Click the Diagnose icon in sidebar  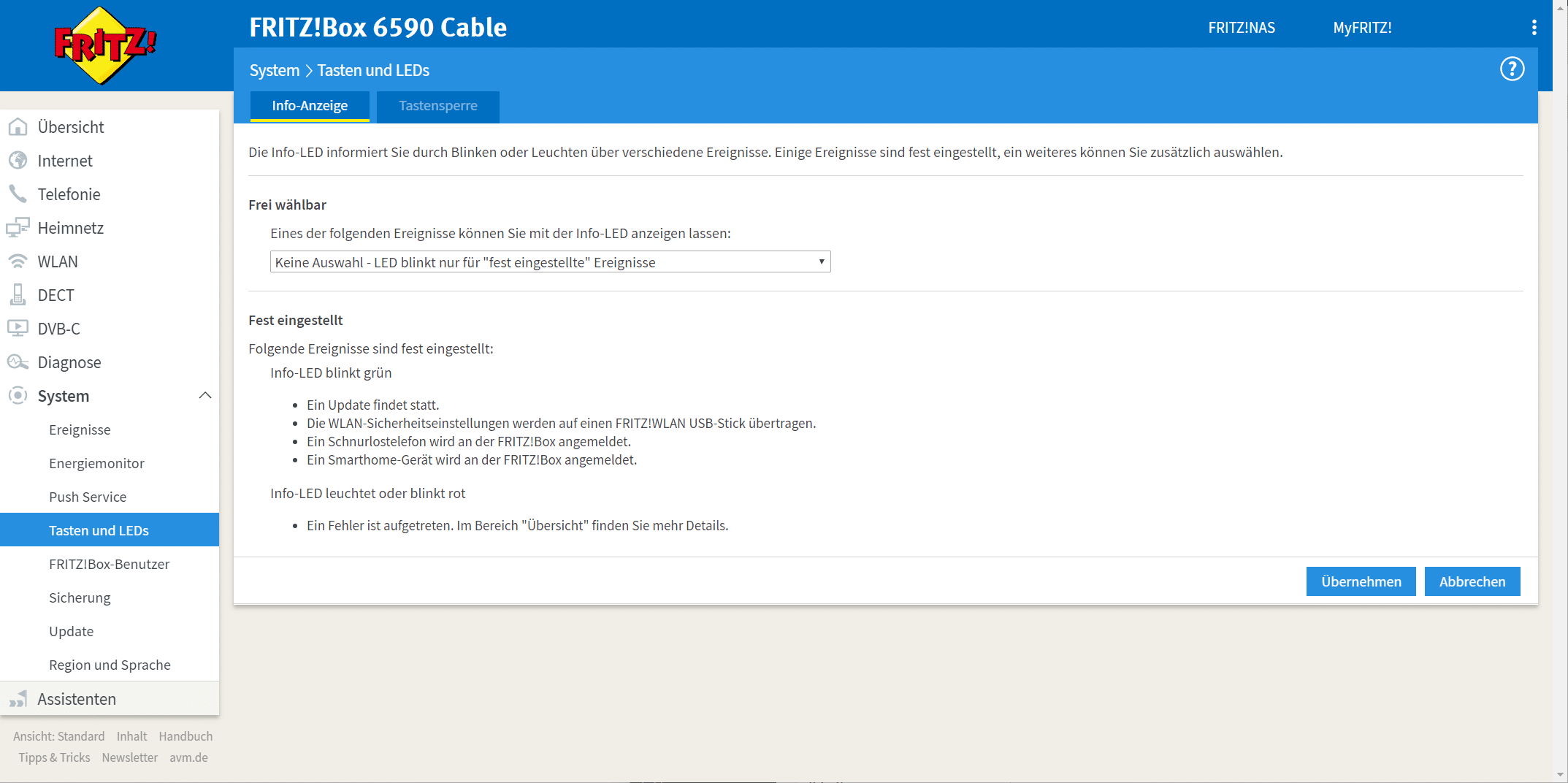pyautogui.click(x=18, y=362)
